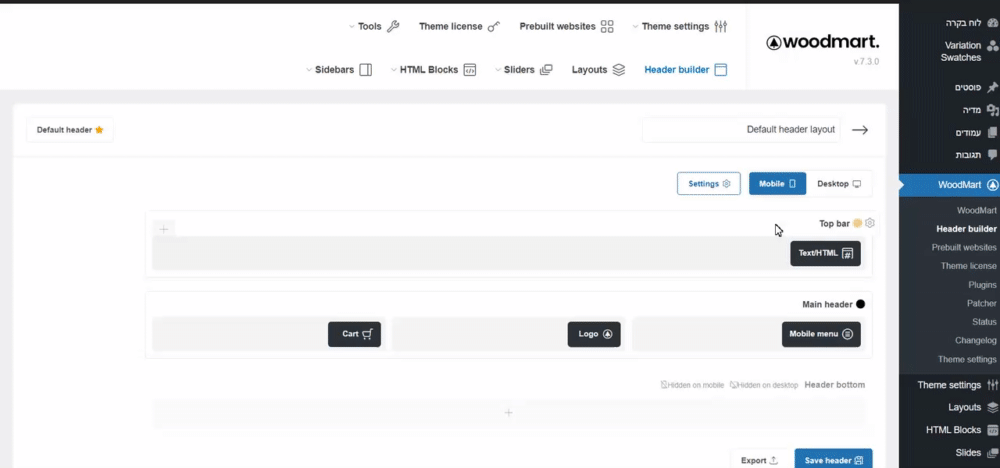Open Status in sidebar submenu
This screenshot has height=468, width=1000.
click(x=985, y=322)
